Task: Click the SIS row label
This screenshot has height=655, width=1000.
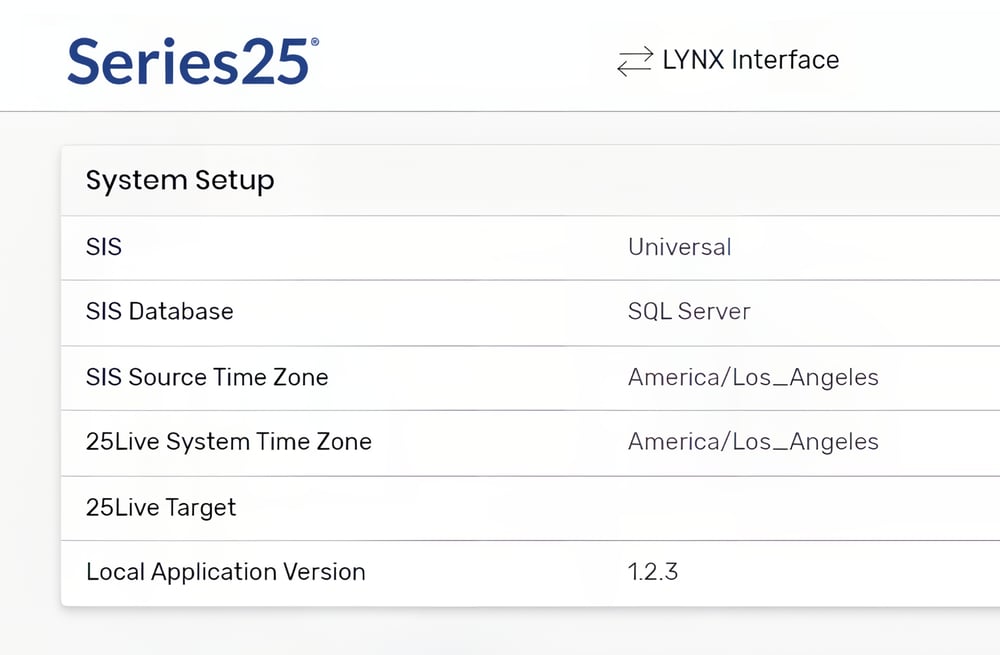Action: tap(104, 247)
